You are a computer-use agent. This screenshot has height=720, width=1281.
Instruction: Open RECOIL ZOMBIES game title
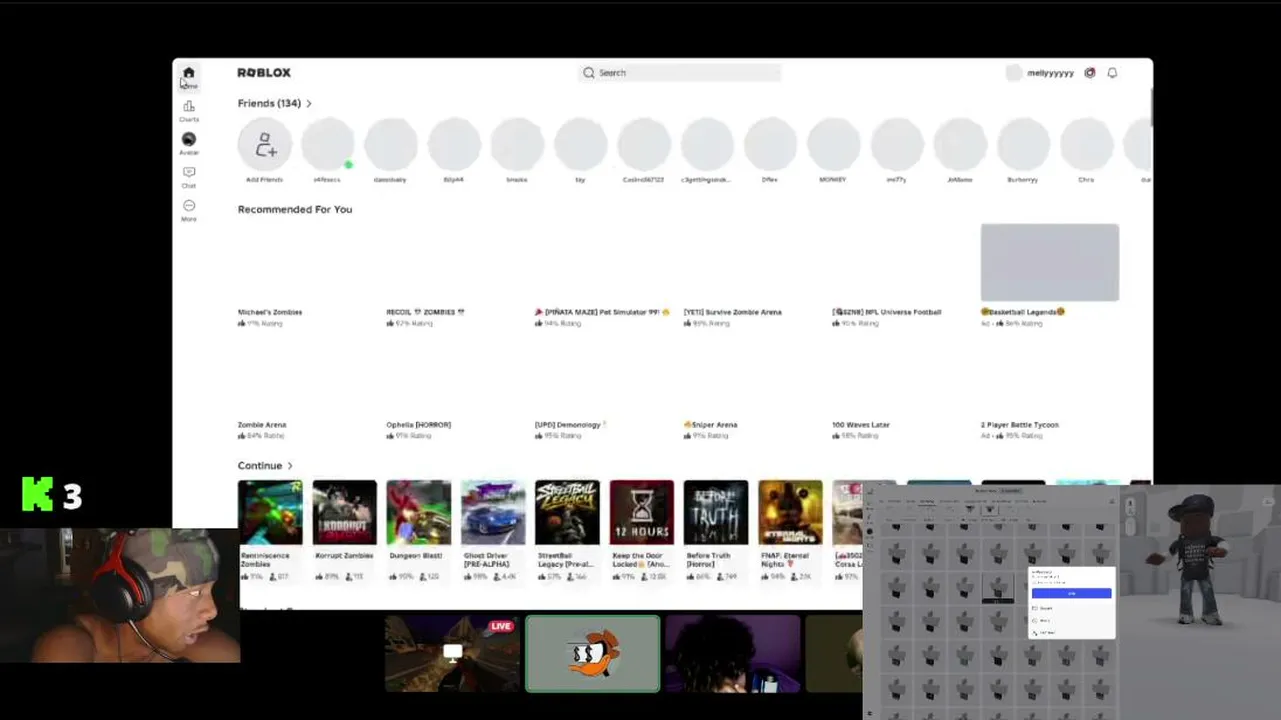pos(426,312)
